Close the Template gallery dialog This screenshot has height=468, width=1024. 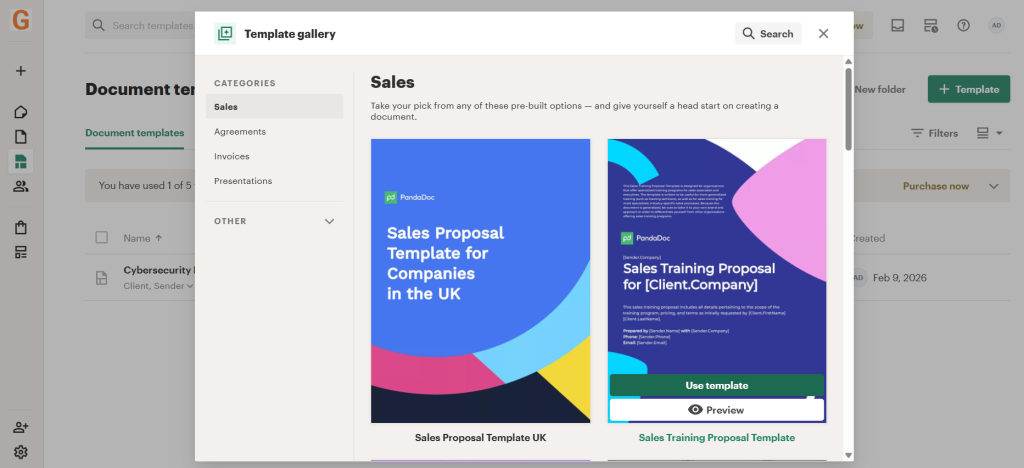(823, 34)
